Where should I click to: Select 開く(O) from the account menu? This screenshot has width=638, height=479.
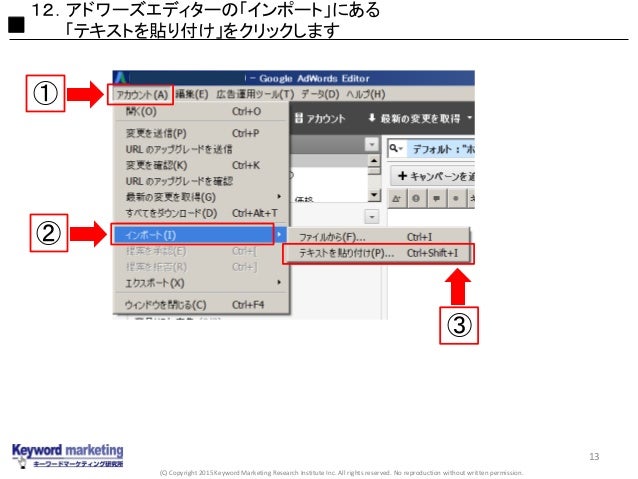coord(201,112)
